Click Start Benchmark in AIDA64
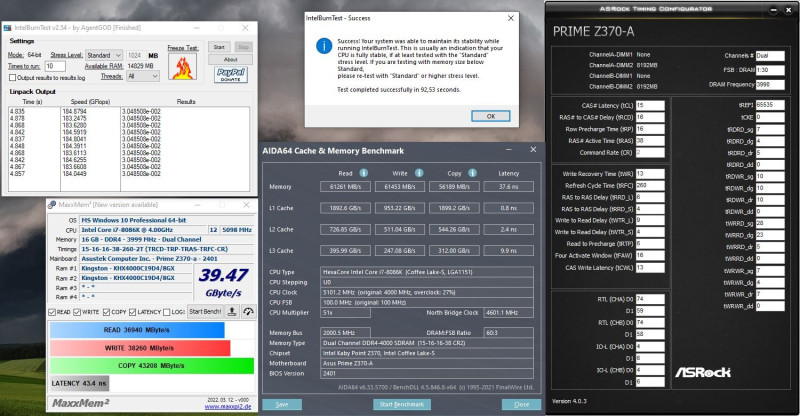The image size is (800, 416). pyautogui.click(x=402, y=404)
